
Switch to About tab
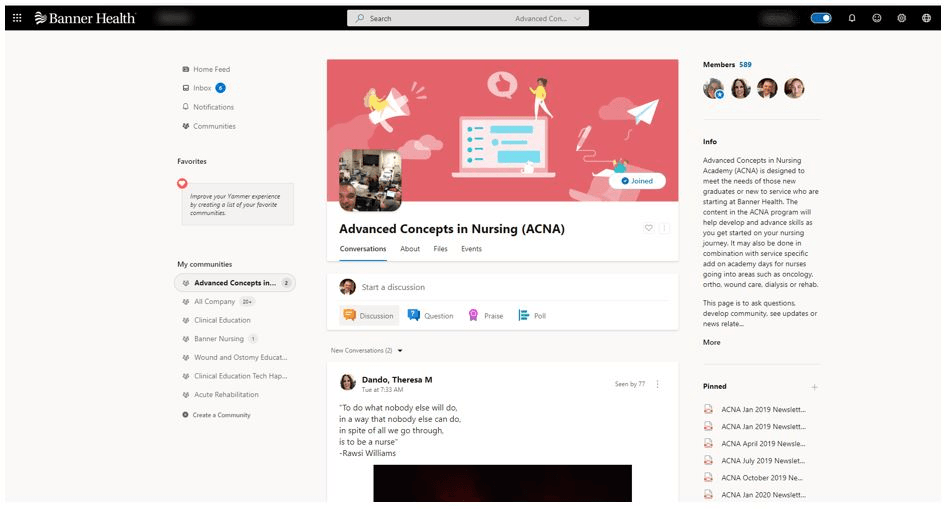pos(410,249)
